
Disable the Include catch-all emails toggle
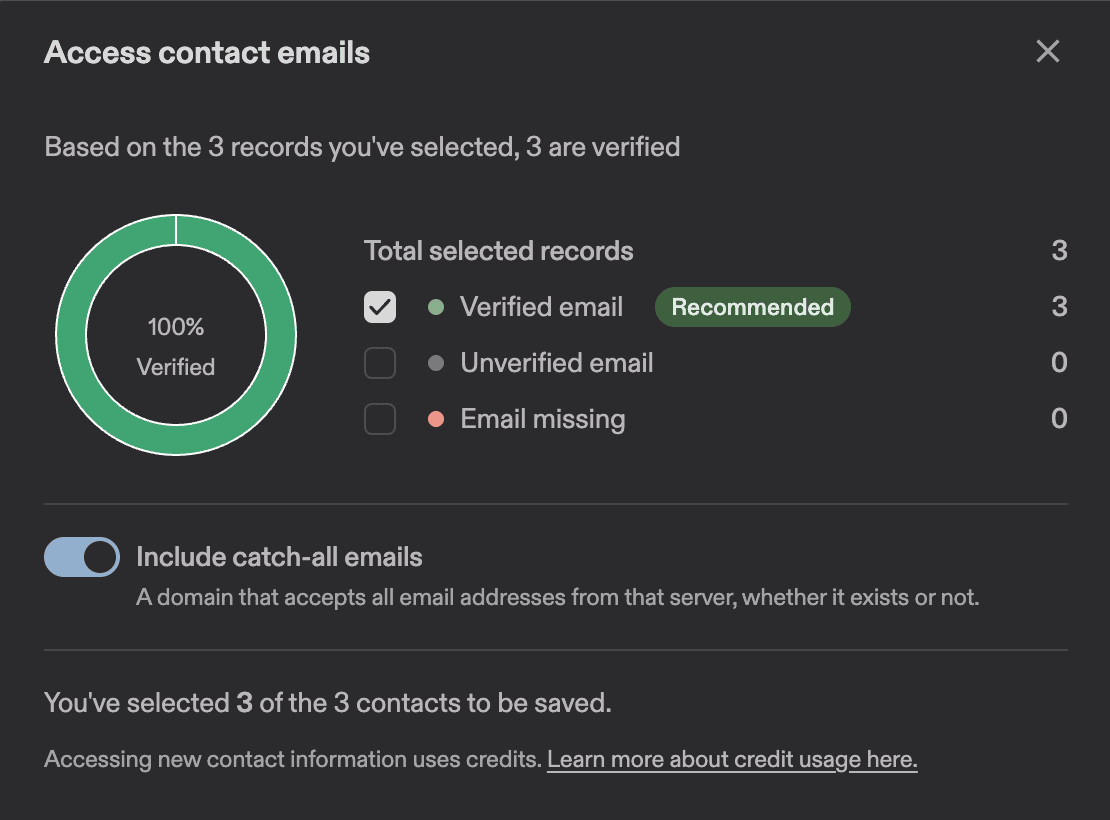point(81,556)
